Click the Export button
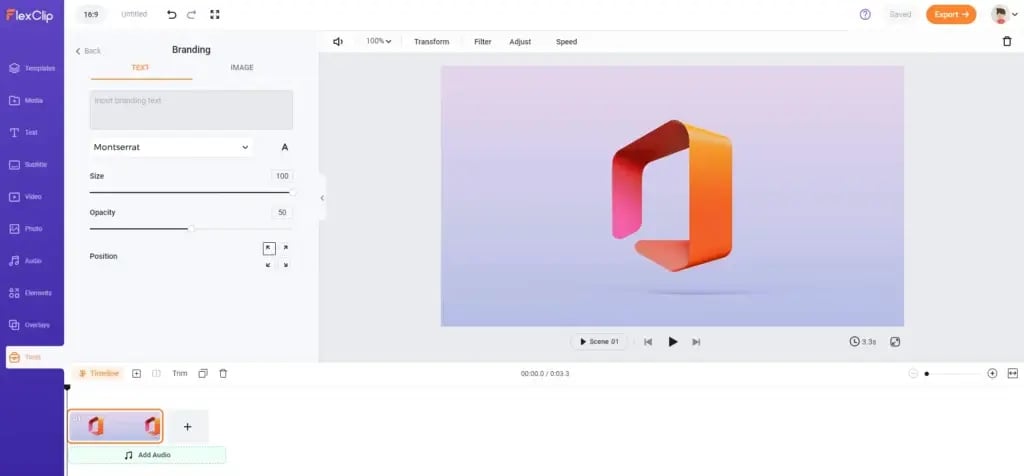 (950, 15)
